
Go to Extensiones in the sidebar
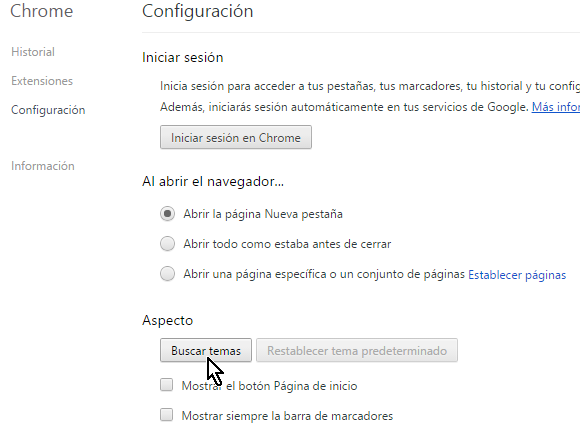pyautogui.click(x=42, y=81)
